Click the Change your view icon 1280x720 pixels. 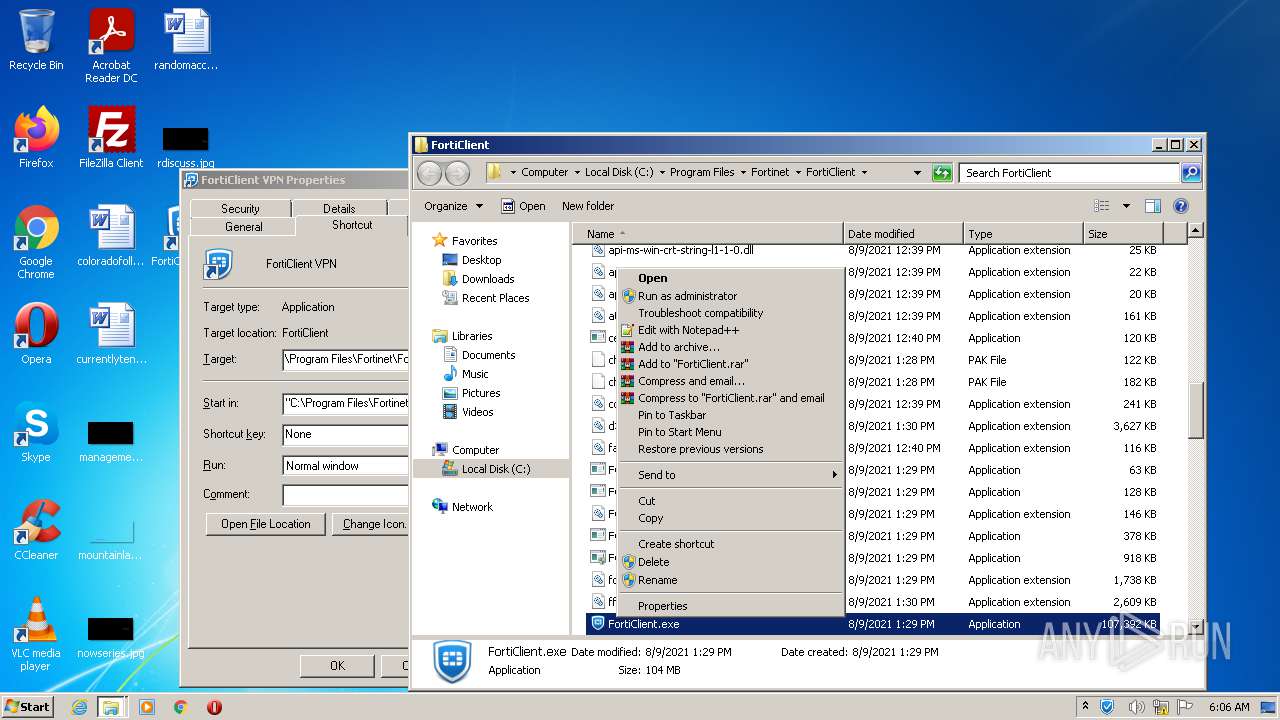tap(1102, 206)
